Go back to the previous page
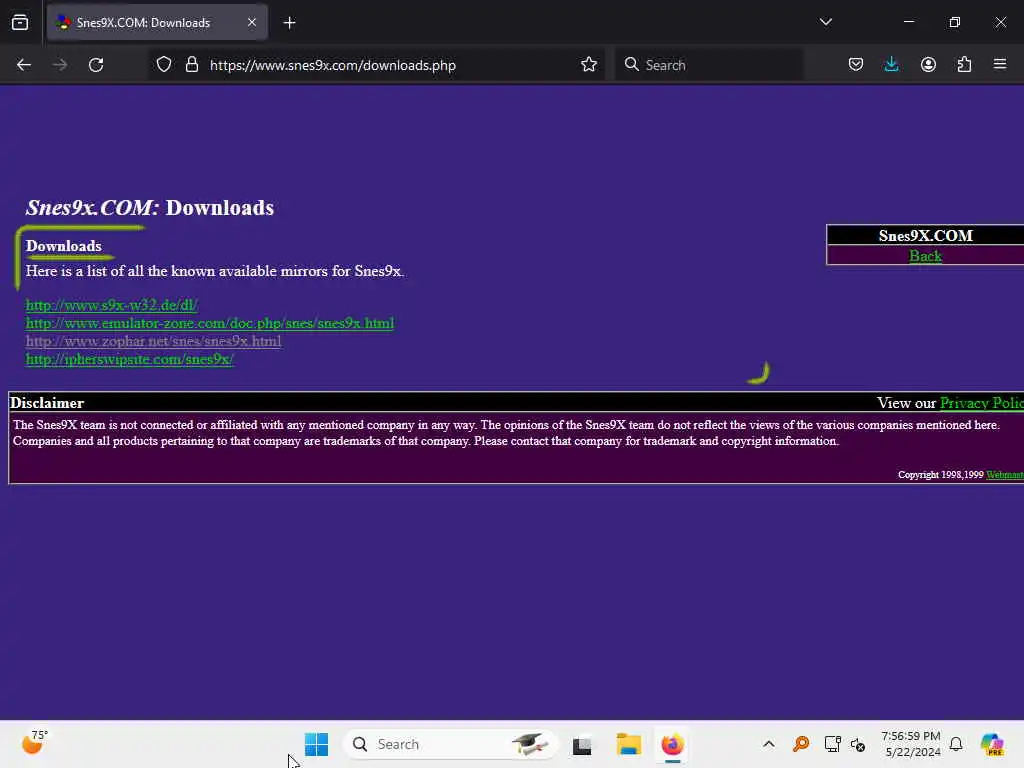 tap(24, 65)
